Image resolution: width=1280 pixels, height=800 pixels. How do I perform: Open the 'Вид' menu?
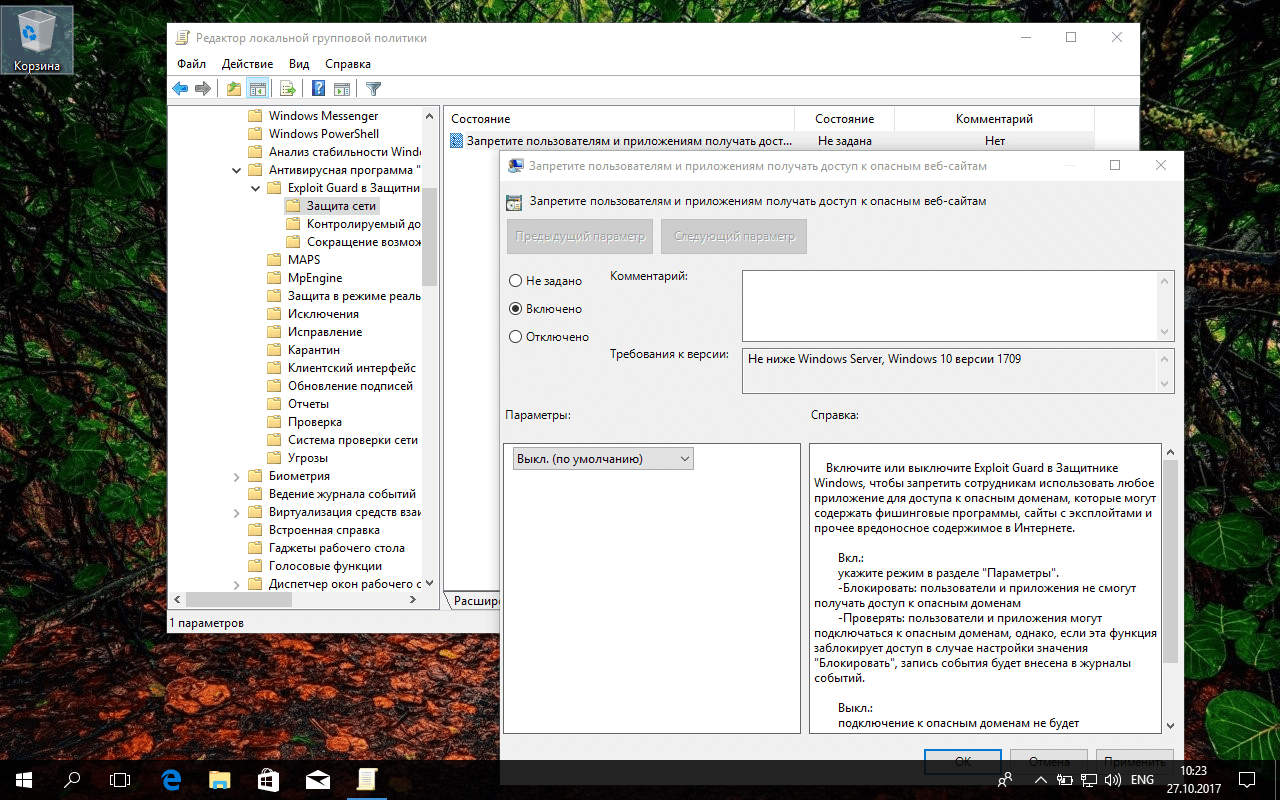[299, 64]
